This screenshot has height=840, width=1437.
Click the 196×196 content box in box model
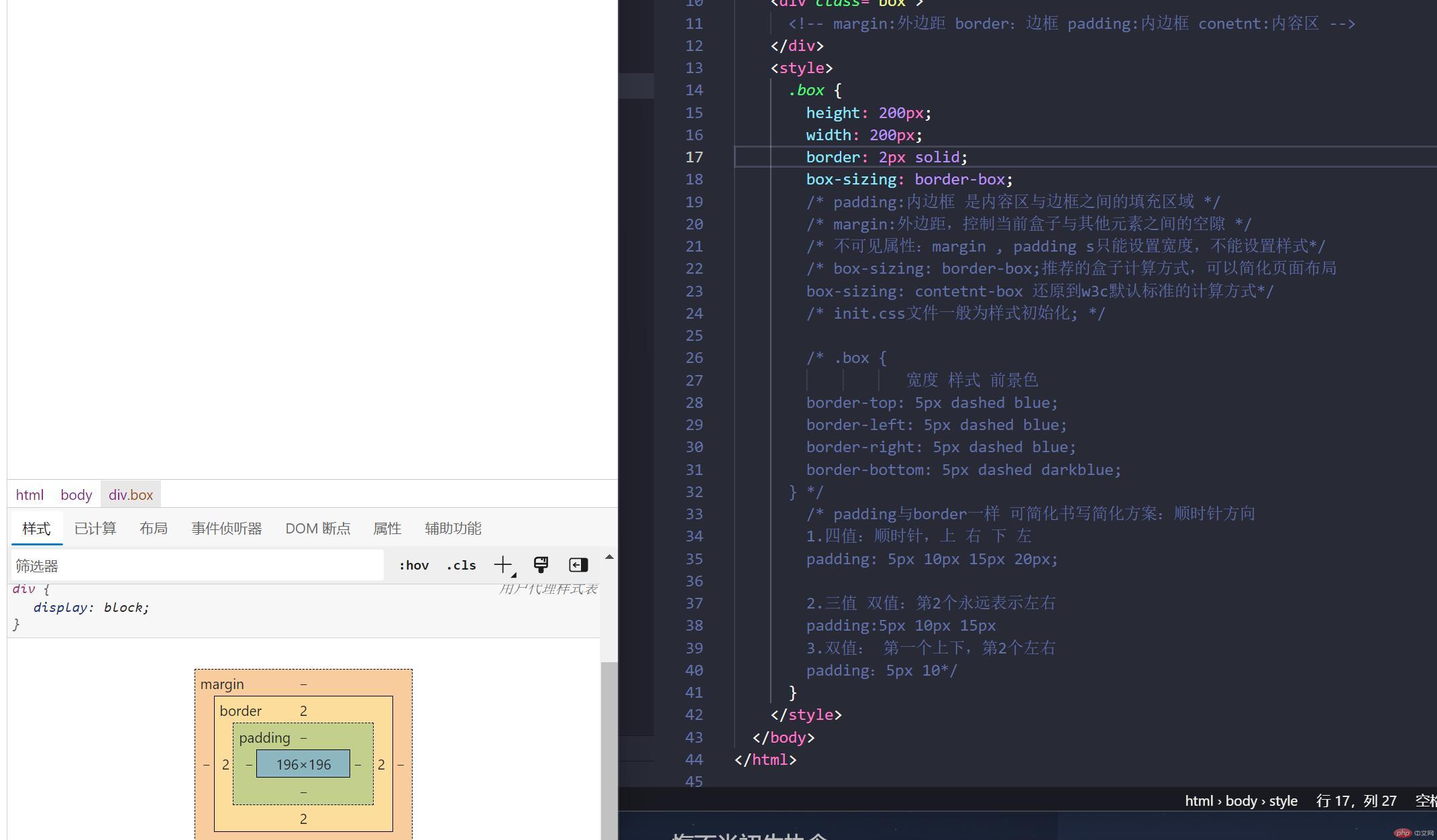[x=303, y=764]
